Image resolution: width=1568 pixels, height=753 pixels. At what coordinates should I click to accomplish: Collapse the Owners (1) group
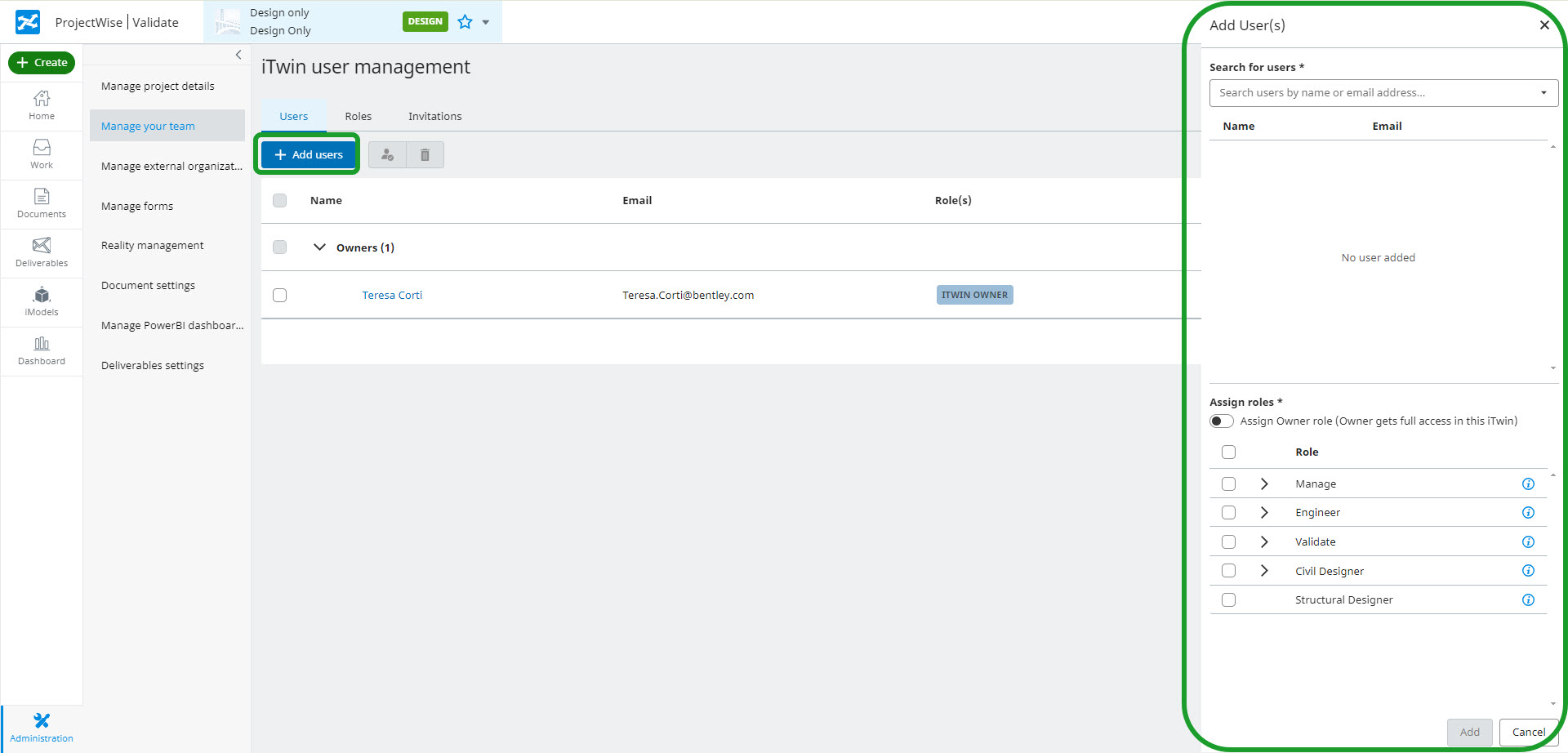click(319, 247)
